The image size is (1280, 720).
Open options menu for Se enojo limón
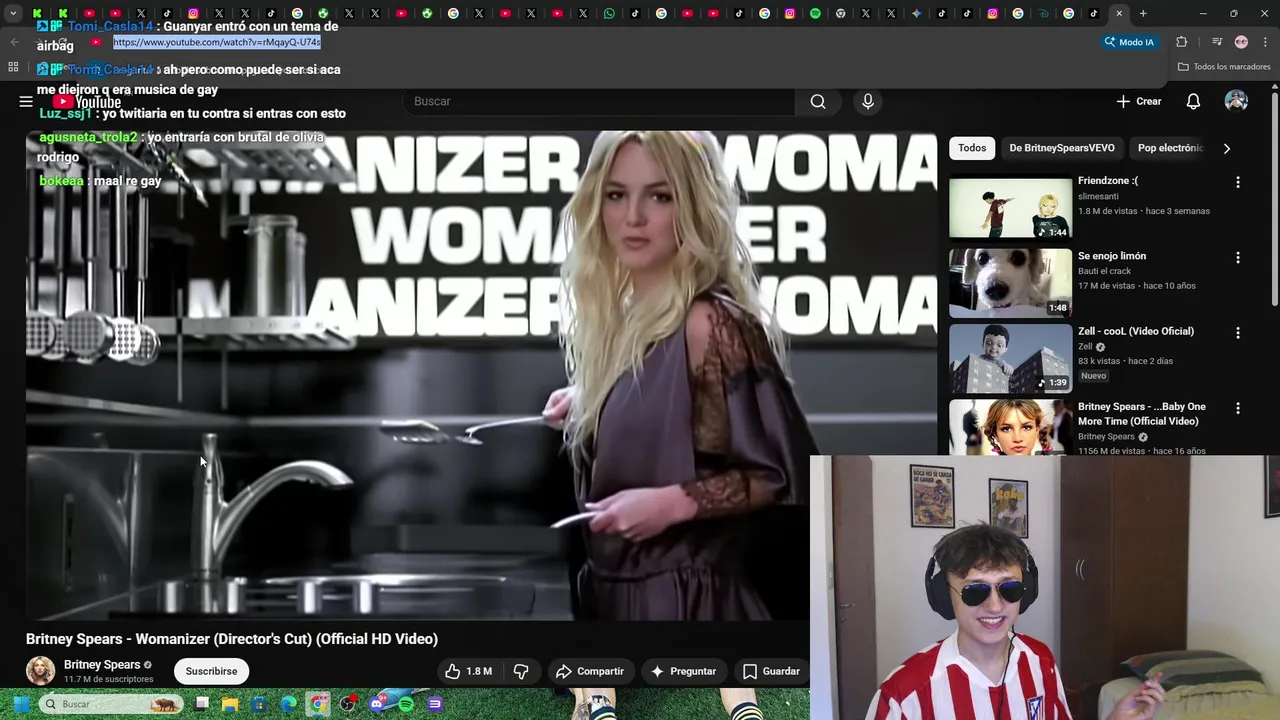[1238, 257]
